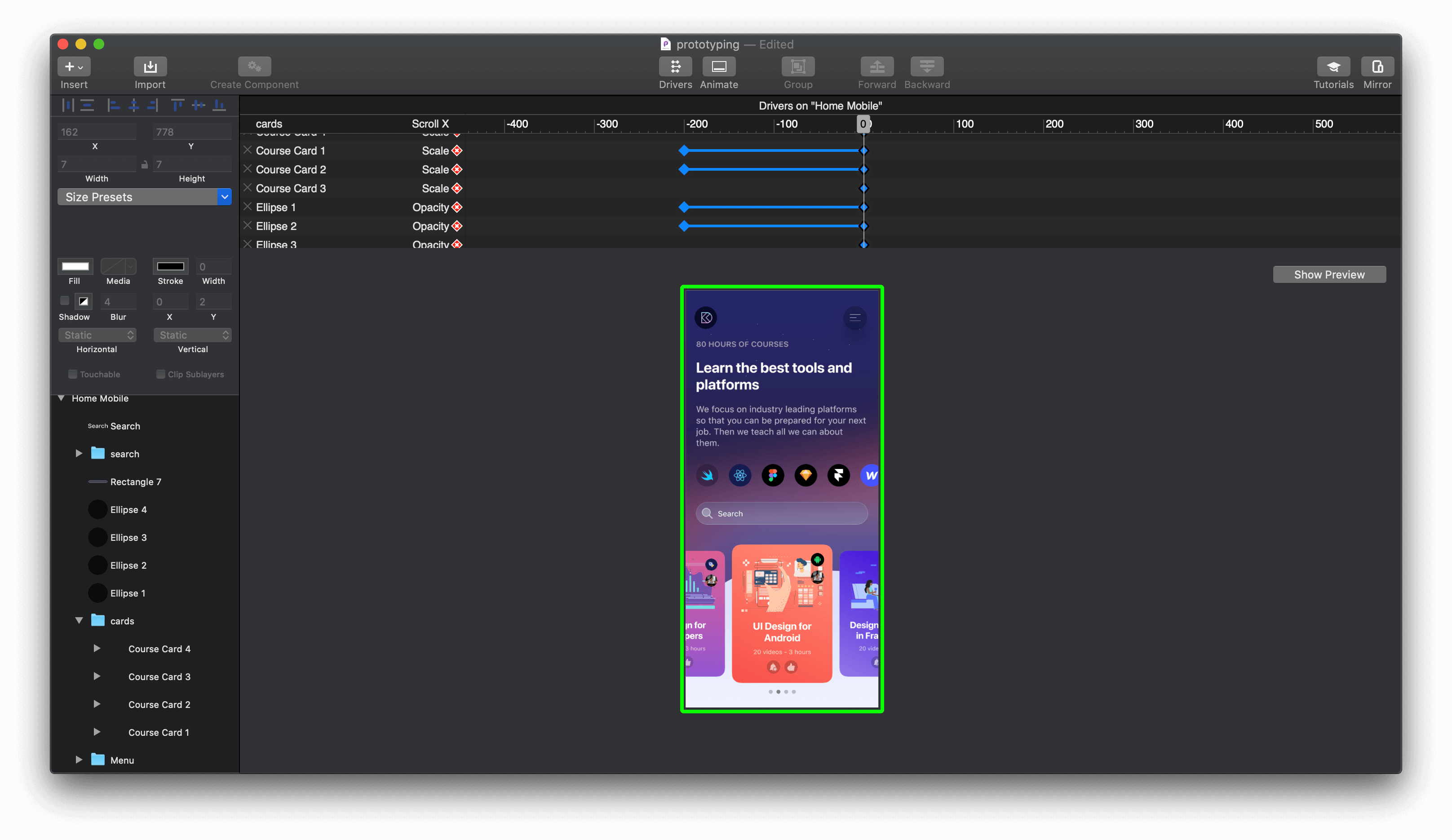Click the Fill color swatch
This screenshot has width=1452, height=840.
(x=75, y=266)
